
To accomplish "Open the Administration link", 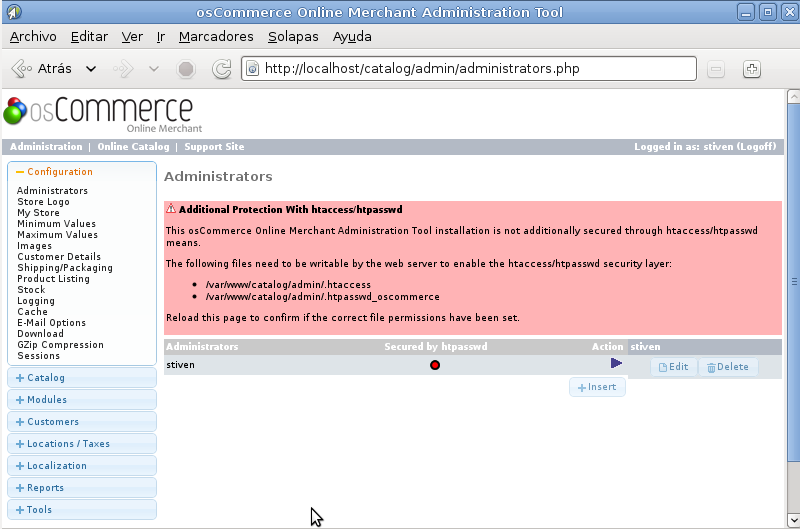I will [x=46, y=147].
